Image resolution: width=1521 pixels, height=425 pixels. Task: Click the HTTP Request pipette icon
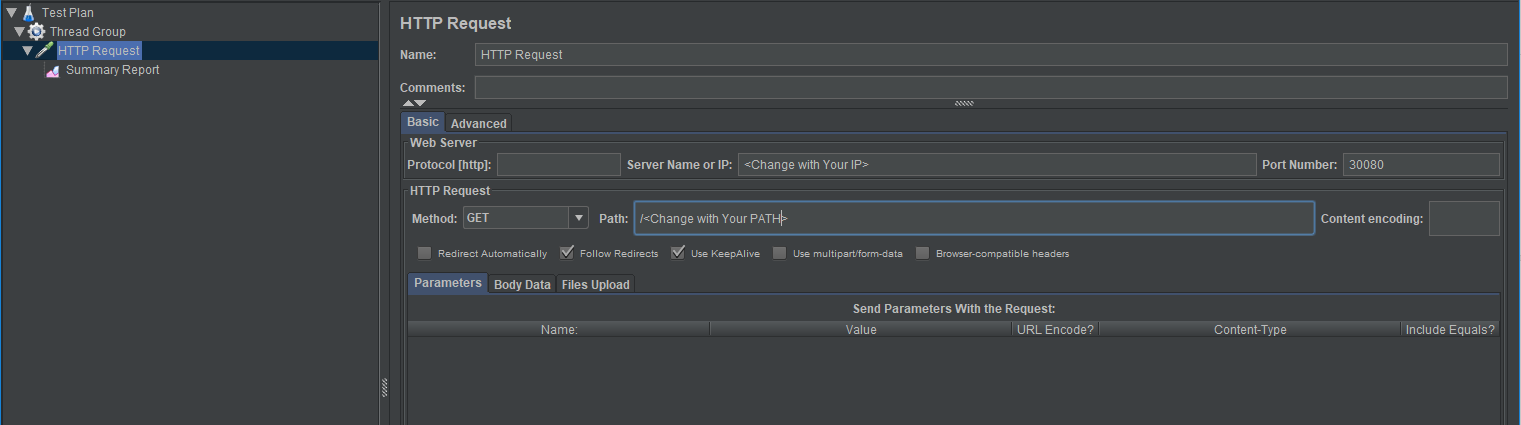coord(45,51)
